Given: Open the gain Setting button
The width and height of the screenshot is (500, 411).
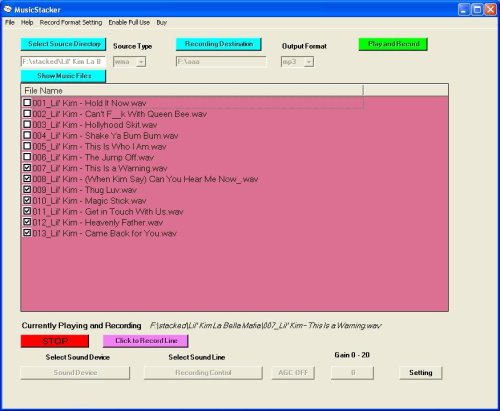Looking at the screenshot, I should point(421,373).
